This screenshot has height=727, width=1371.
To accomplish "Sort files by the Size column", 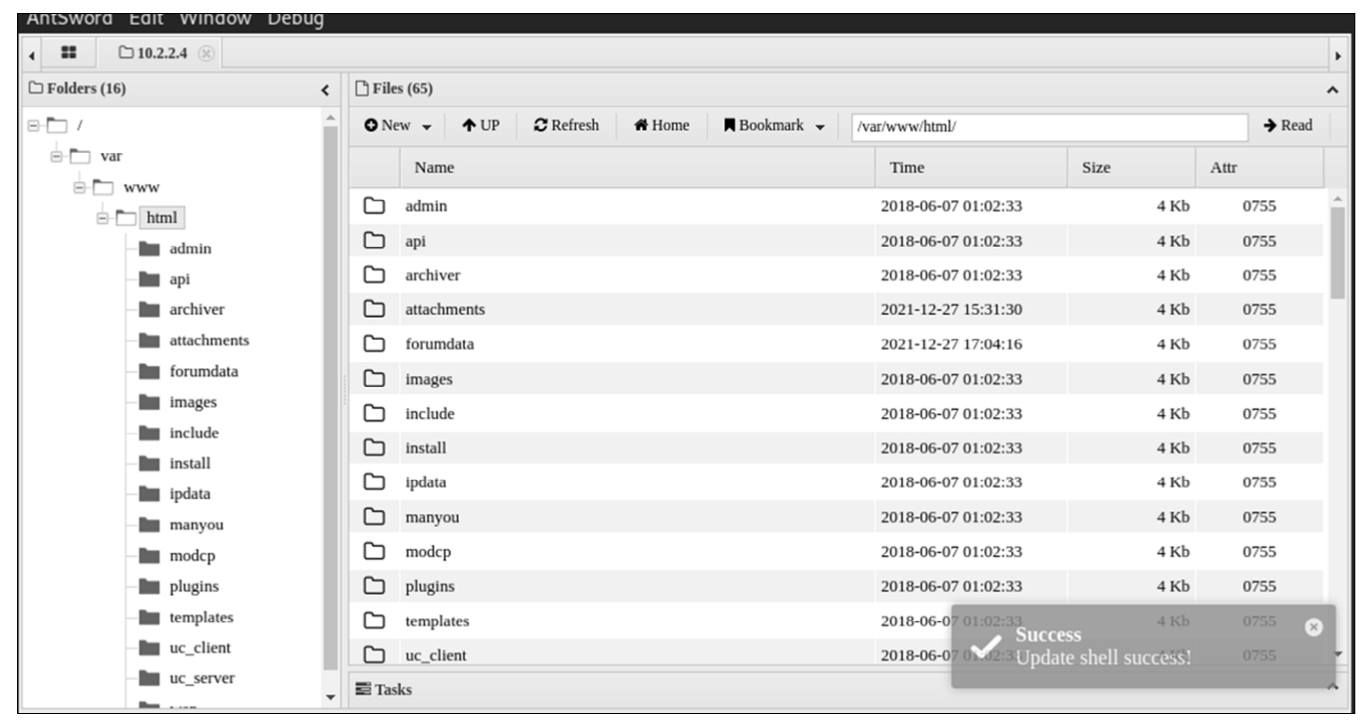I will [x=1131, y=168].
